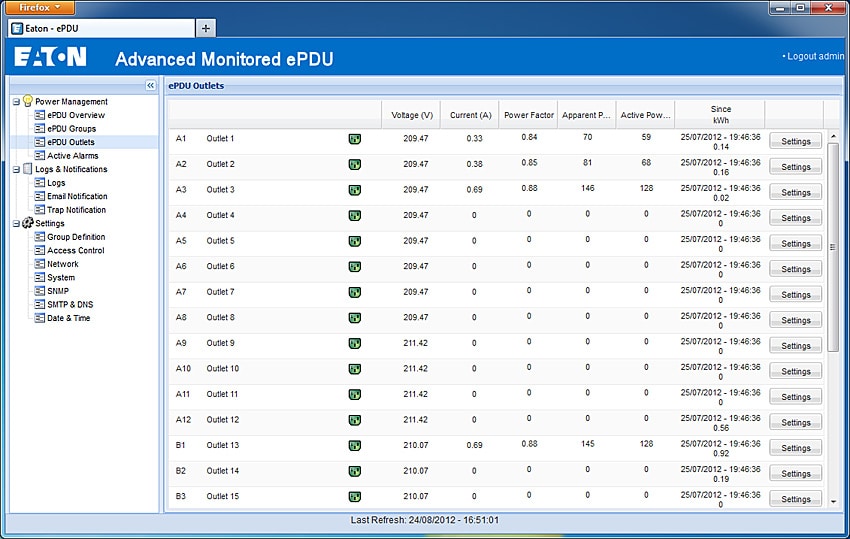Open SMTP & DNS settings
The width and height of the screenshot is (850, 539).
[70, 305]
